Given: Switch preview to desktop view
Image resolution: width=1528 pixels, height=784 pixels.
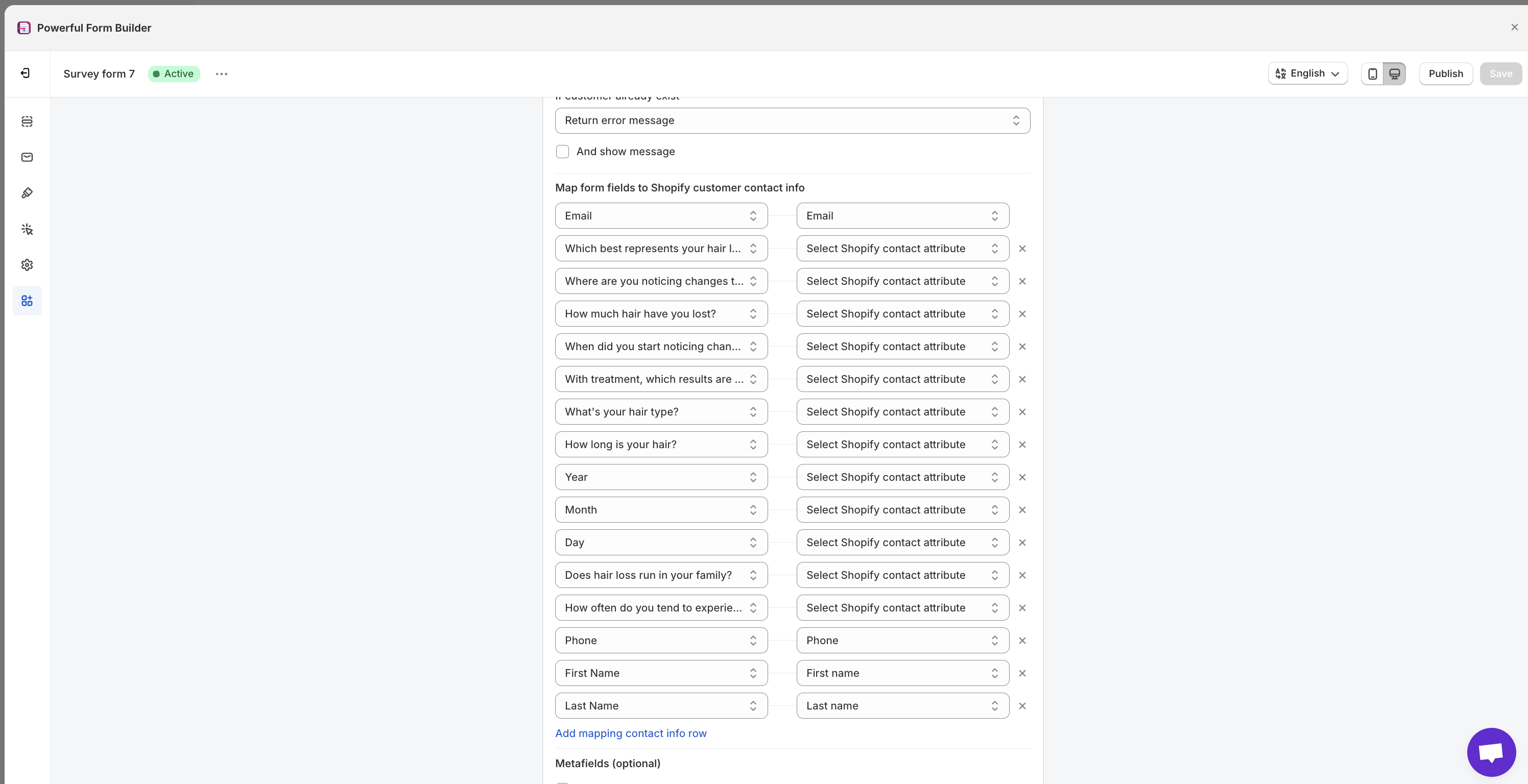Looking at the screenshot, I should (1395, 73).
